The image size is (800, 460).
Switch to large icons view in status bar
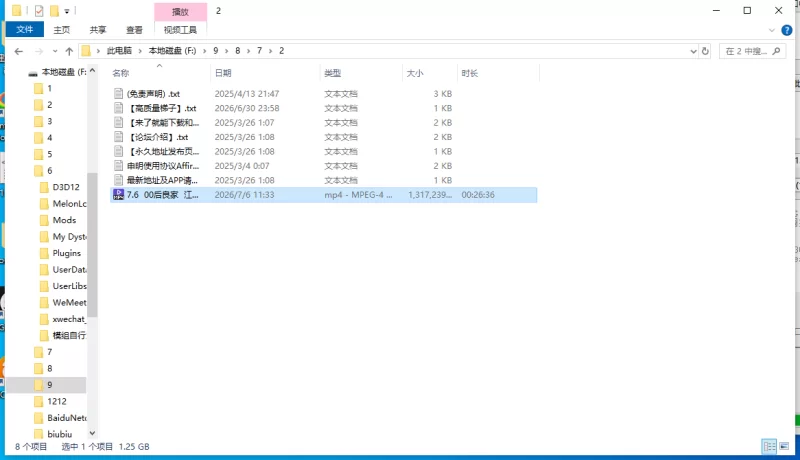(784, 447)
